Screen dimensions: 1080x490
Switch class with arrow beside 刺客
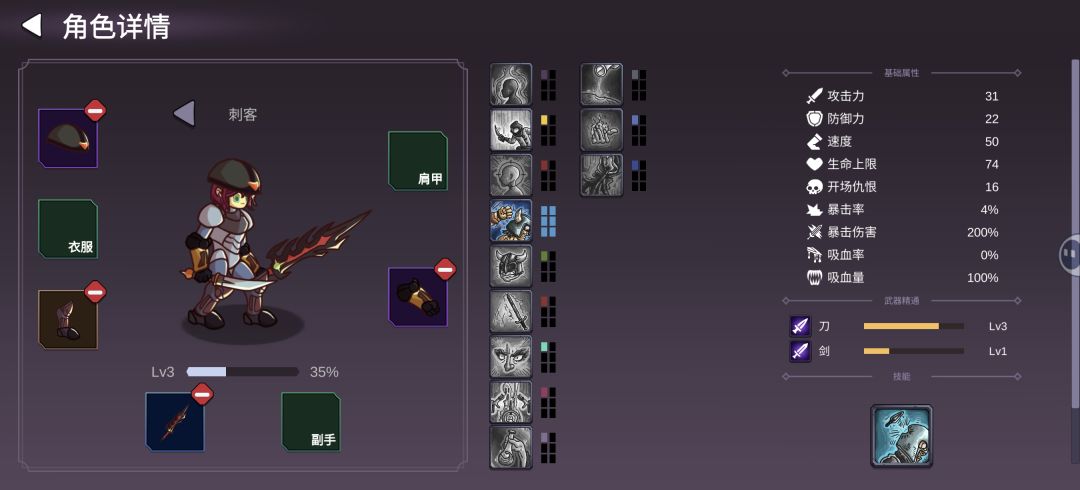(x=184, y=114)
